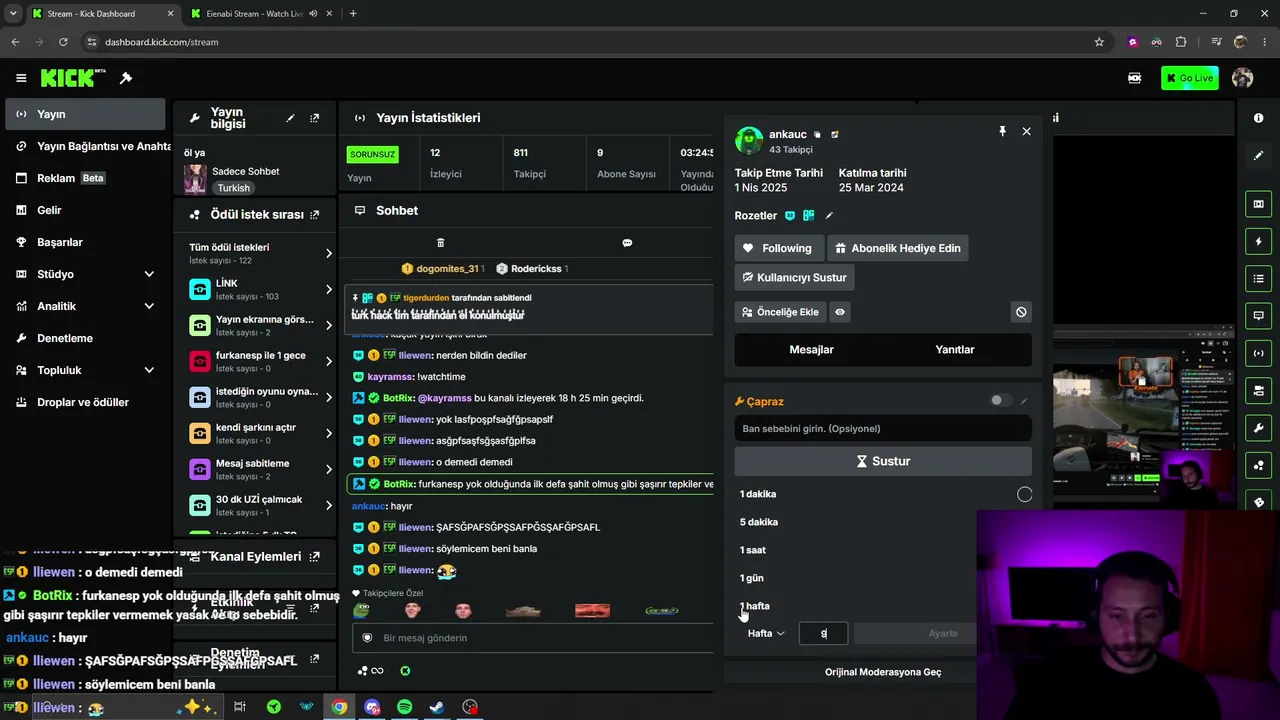
Task: Toggle the eye visibility button for ankauc
Action: [840, 312]
